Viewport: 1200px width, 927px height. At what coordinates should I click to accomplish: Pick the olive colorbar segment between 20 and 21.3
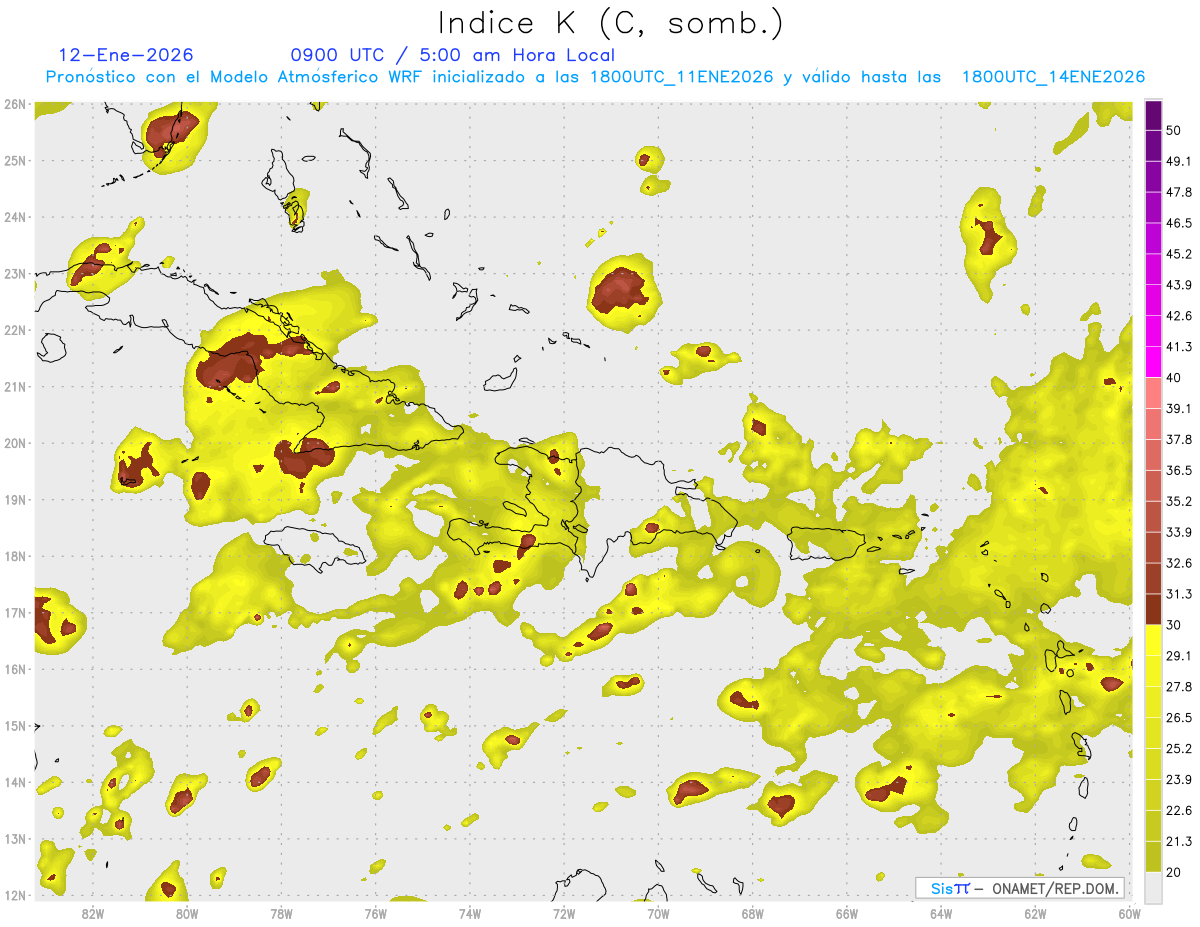point(1153,857)
